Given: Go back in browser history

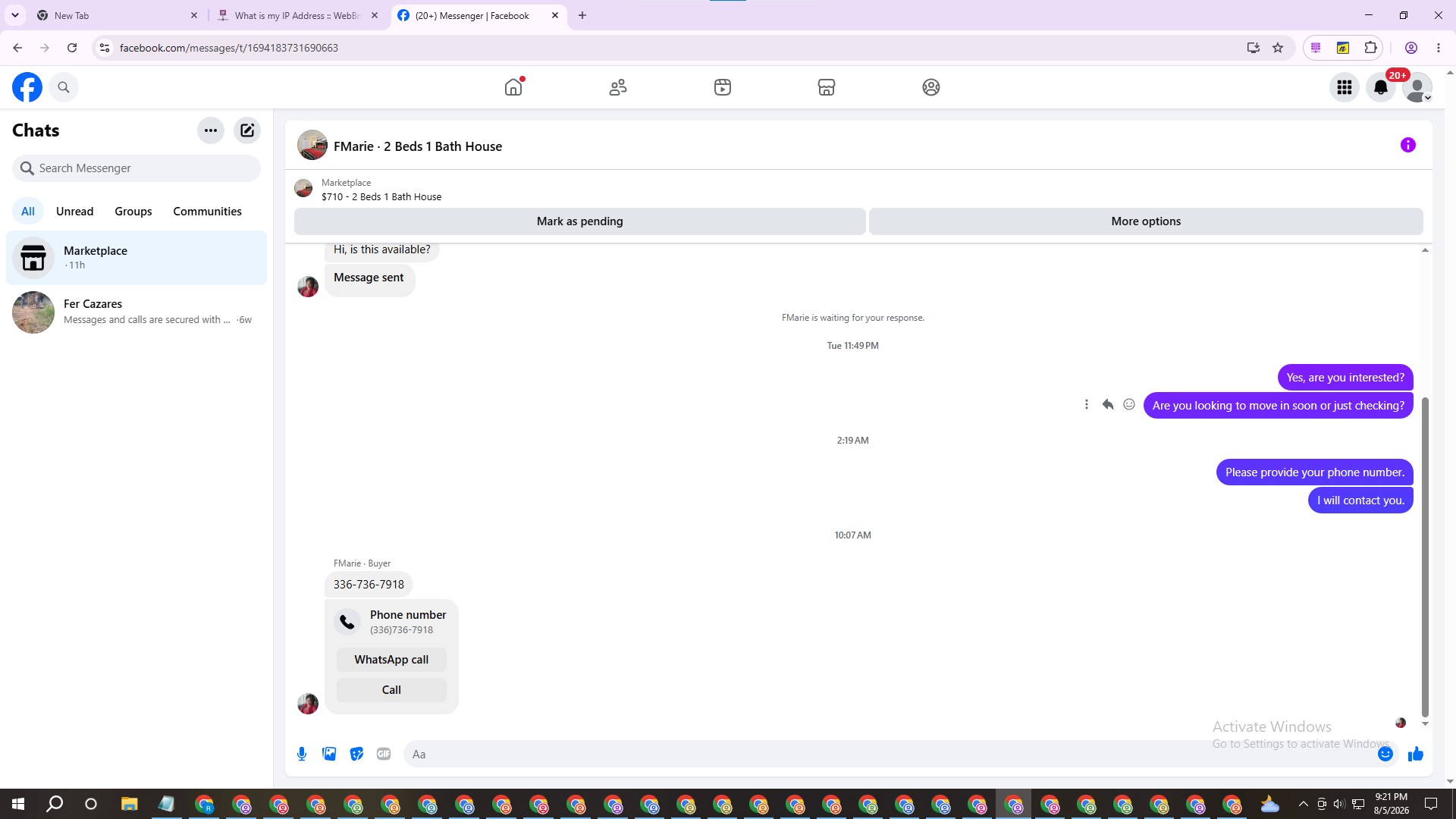Looking at the screenshot, I should pyautogui.click(x=17, y=48).
